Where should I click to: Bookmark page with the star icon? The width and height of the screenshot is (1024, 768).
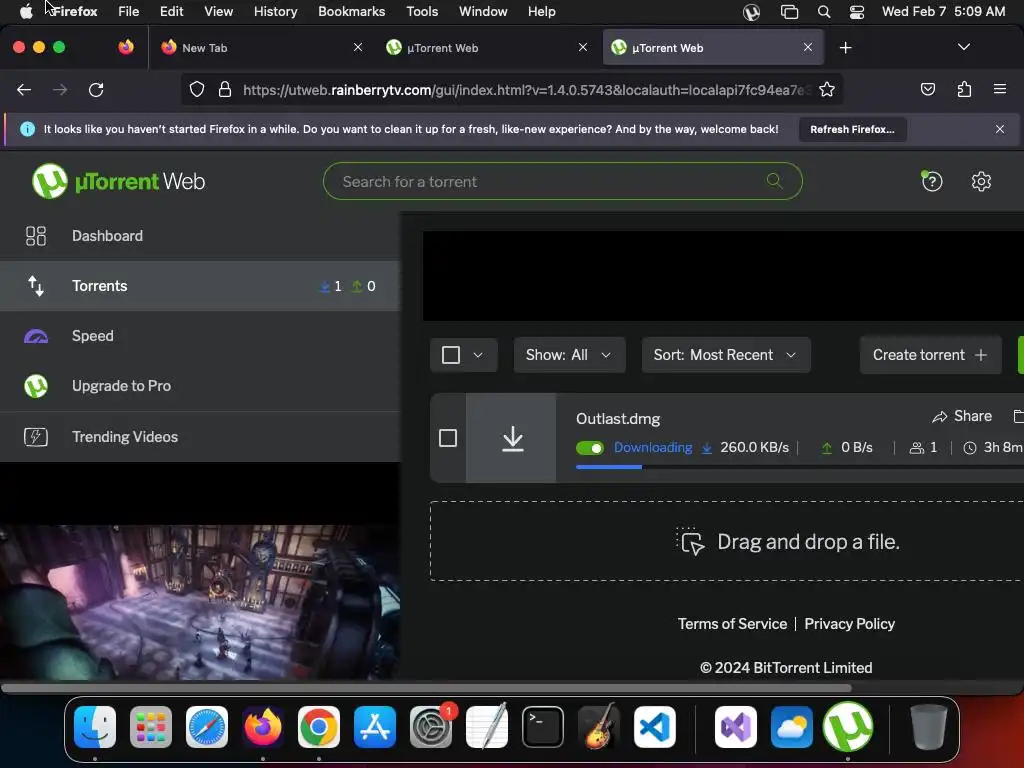click(827, 89)
